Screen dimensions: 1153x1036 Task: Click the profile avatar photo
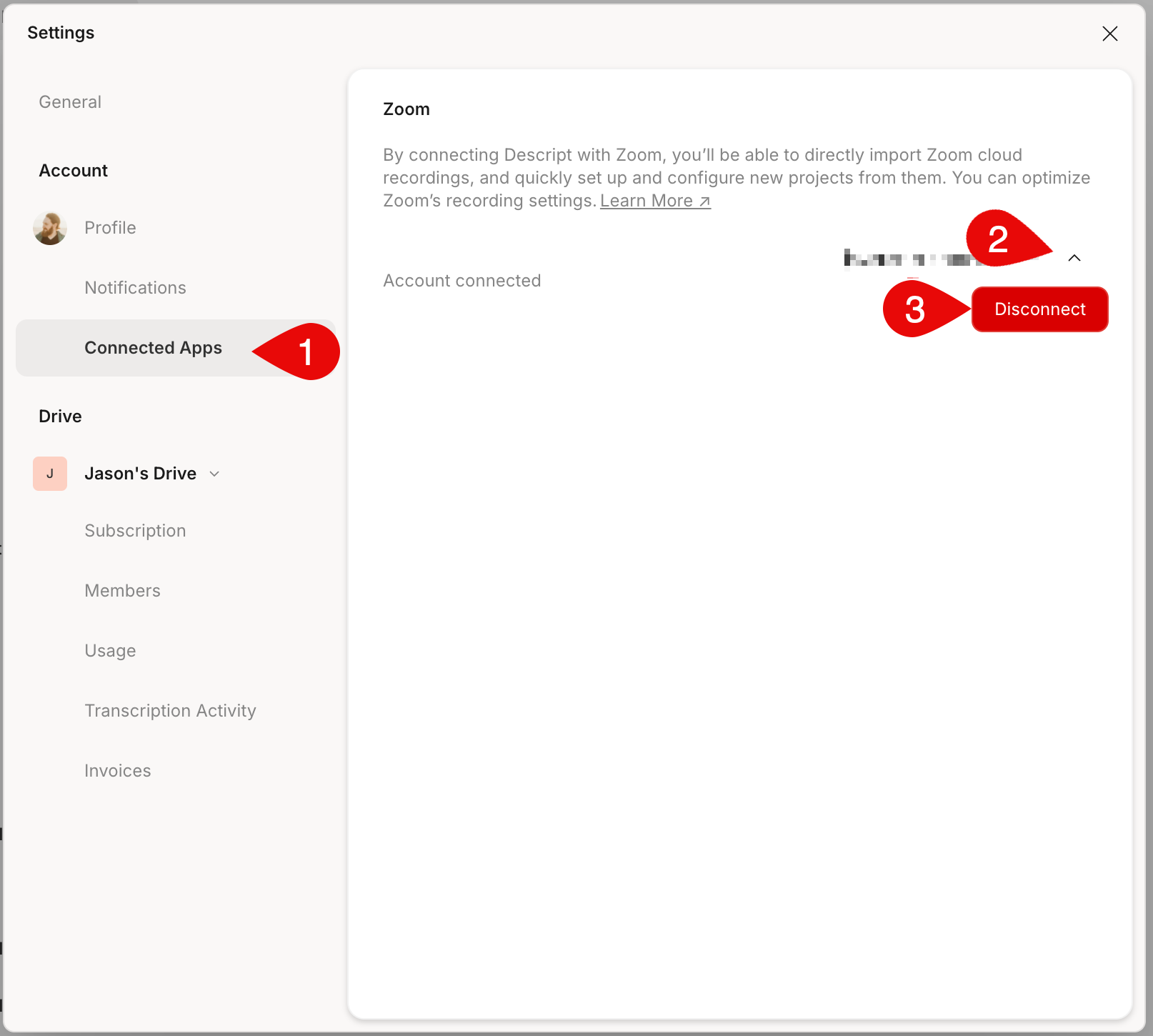tap(50, 228)
